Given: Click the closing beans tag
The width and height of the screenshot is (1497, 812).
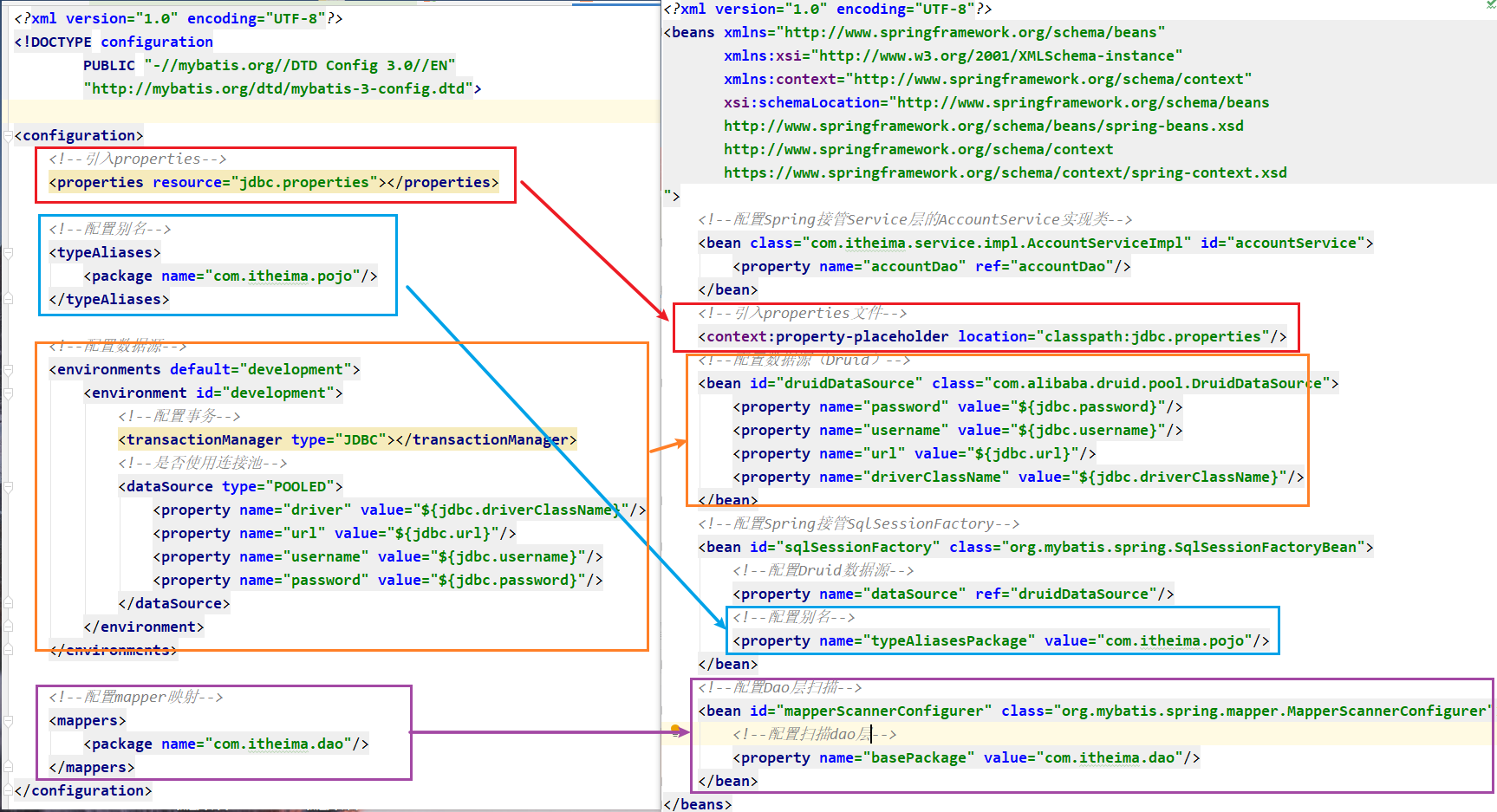Looking at the screenshot, I should [698, 804].
